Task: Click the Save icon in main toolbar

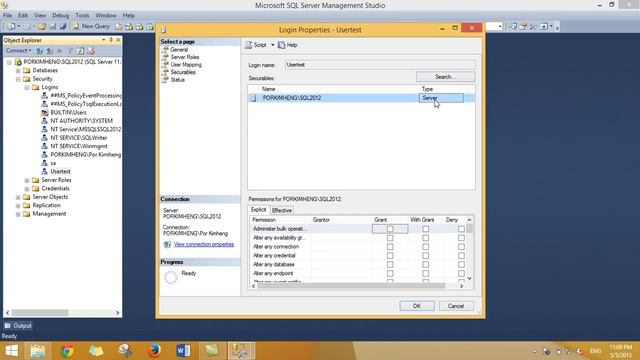Action: pyautogui.click(x=53, y=27)
